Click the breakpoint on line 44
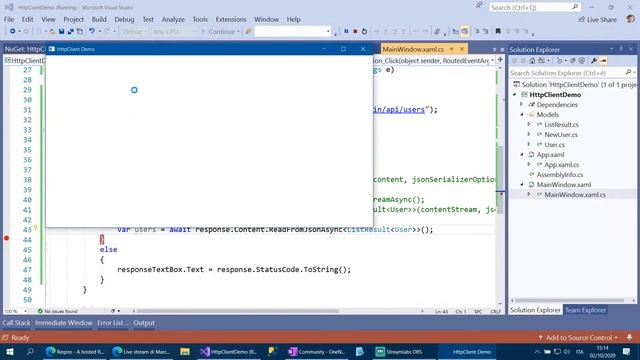This screenshot has width=640, height=360. click(7, 238)
